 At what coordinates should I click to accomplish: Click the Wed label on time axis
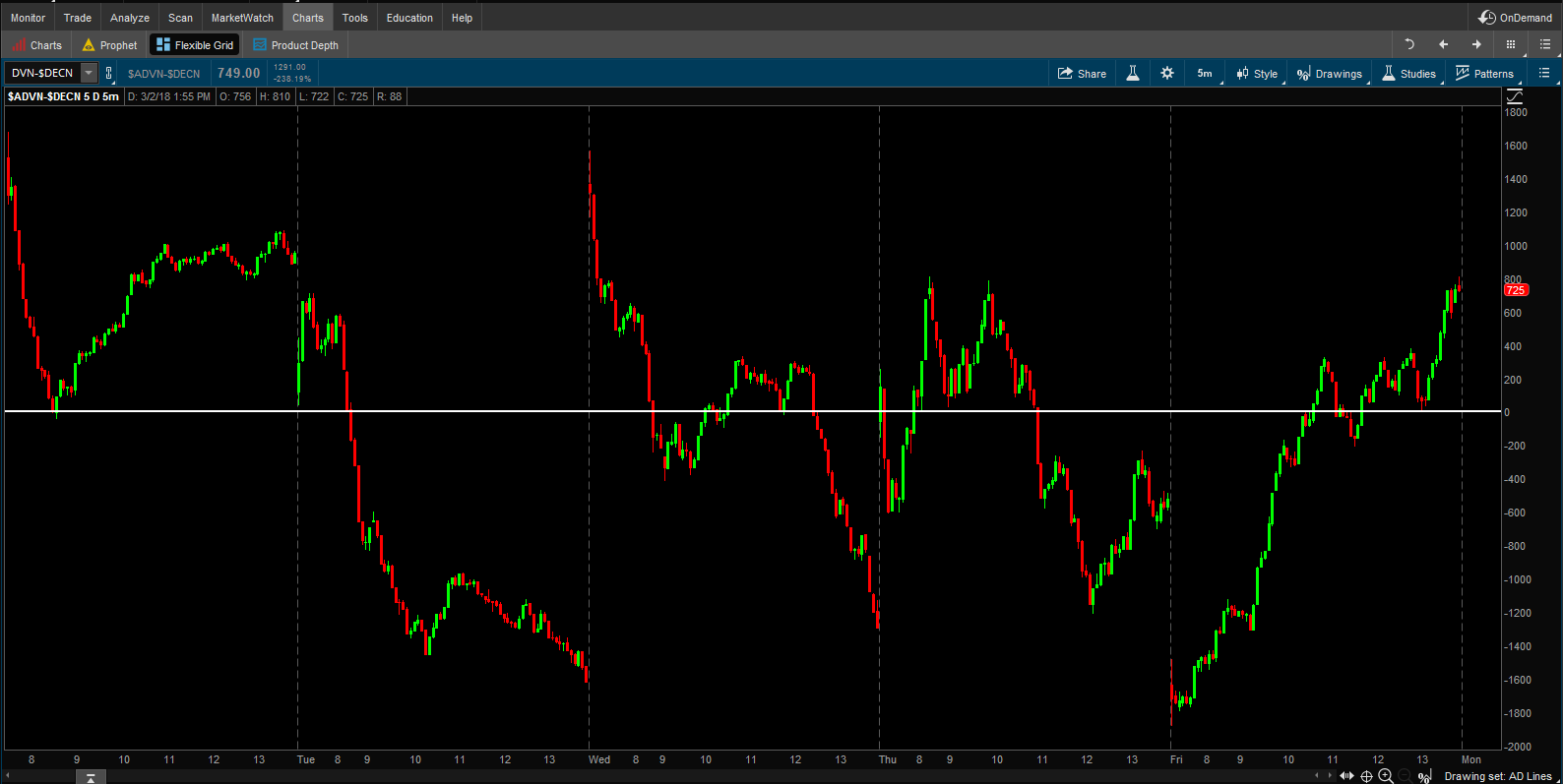599,759
